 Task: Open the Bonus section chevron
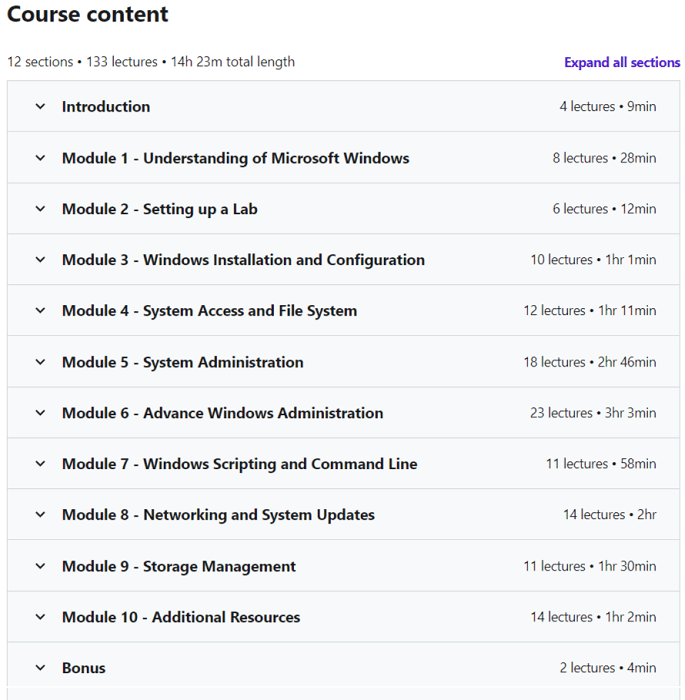tap(40, 668)
